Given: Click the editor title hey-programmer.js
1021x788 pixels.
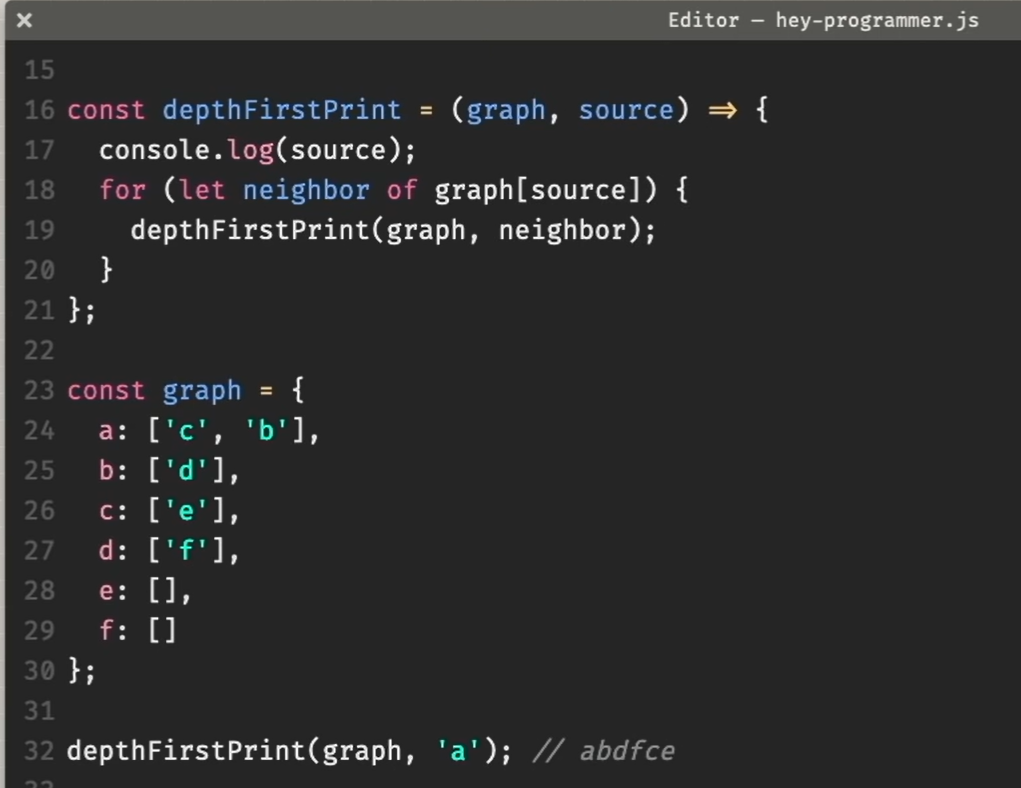Looking at the screenshot, I should click(822, 20).
